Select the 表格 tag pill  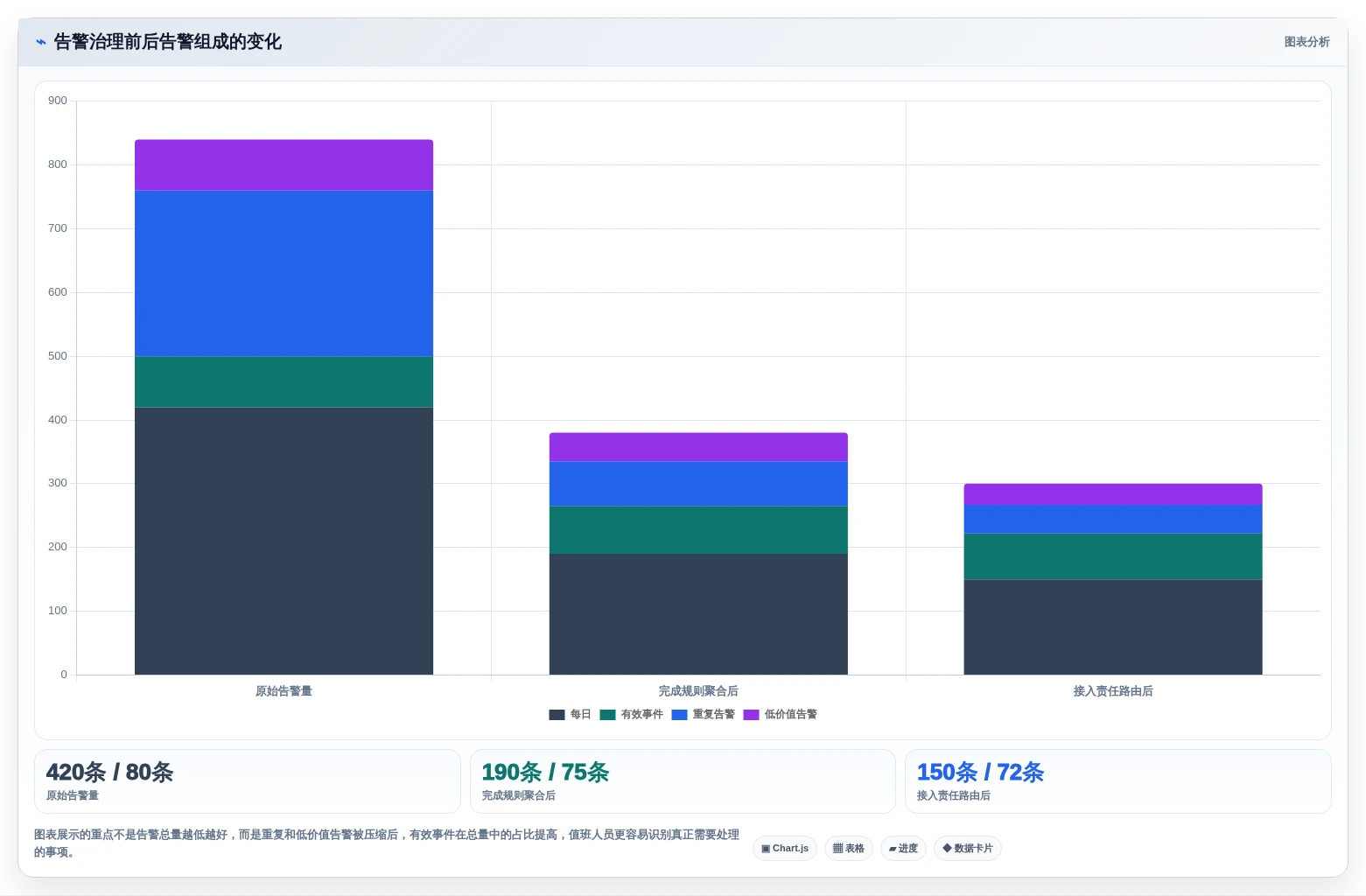849,849
